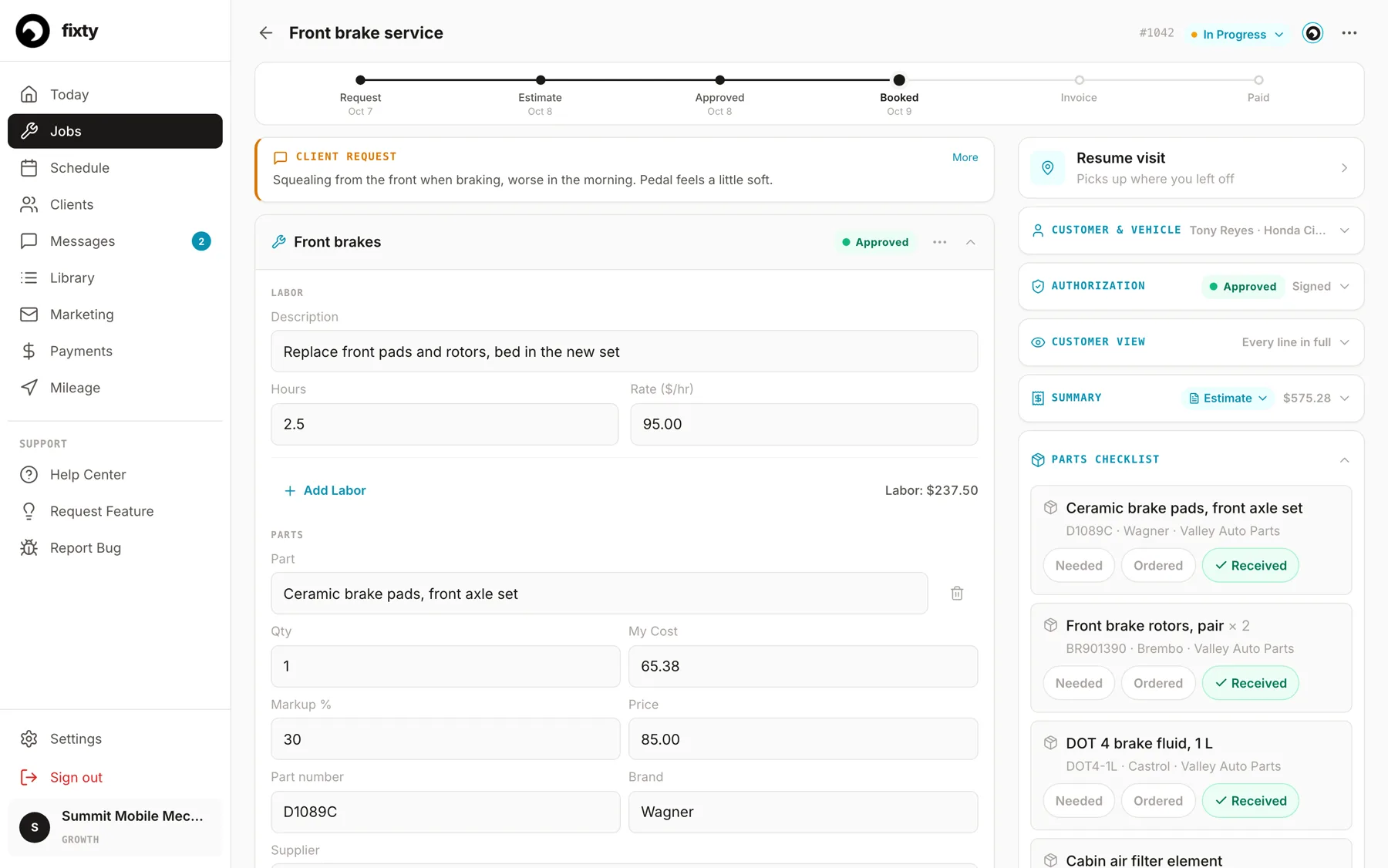The width and height of the screenshot is (1388, 868).
Task: Go back with the left arrow icon
Action: (x=266, y=33)
